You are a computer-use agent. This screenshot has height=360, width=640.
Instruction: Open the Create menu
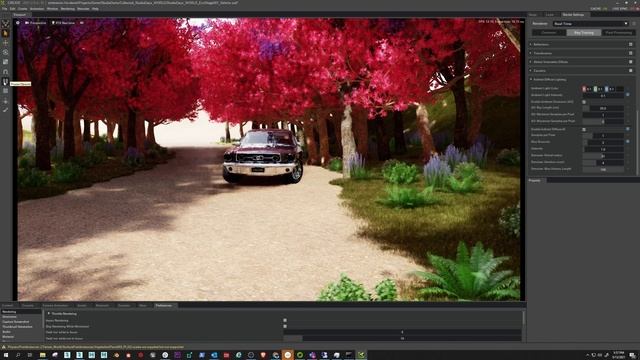(x=22, y=9)
